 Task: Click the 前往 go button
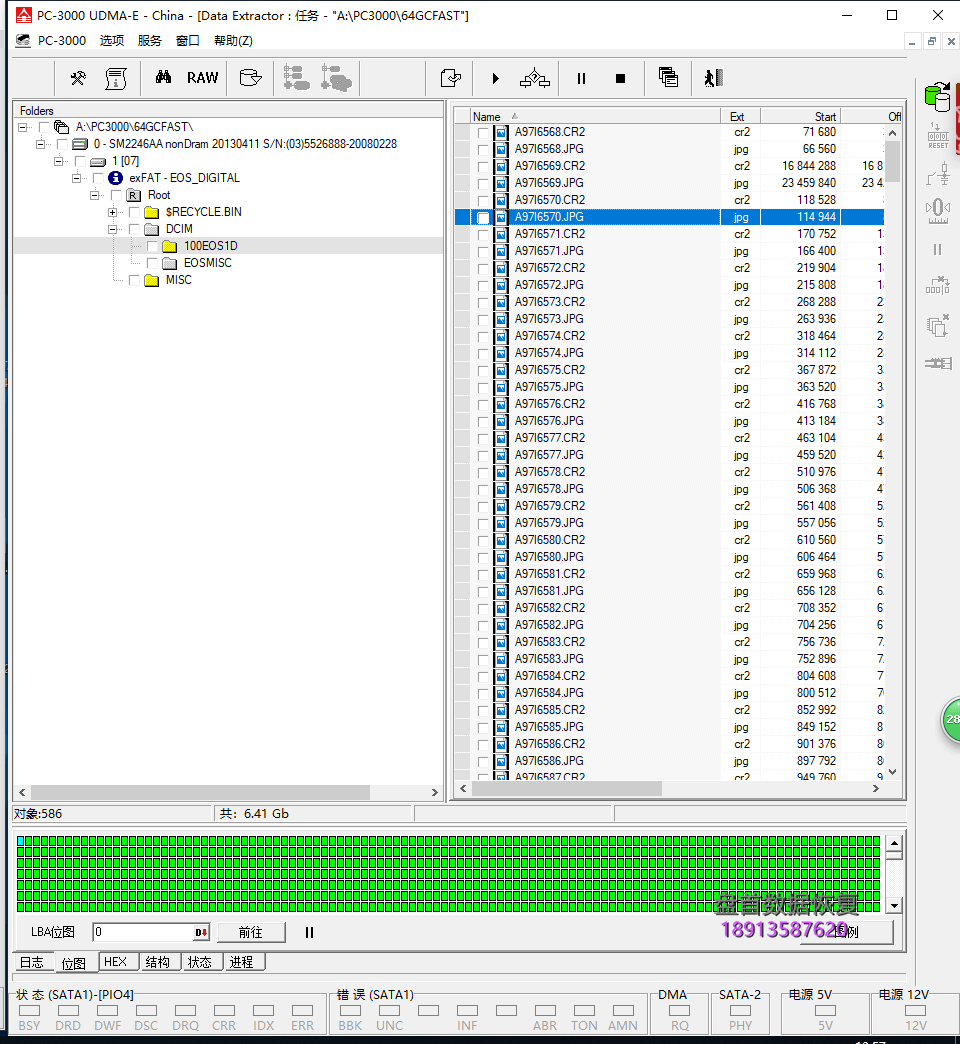pos(251,932)
